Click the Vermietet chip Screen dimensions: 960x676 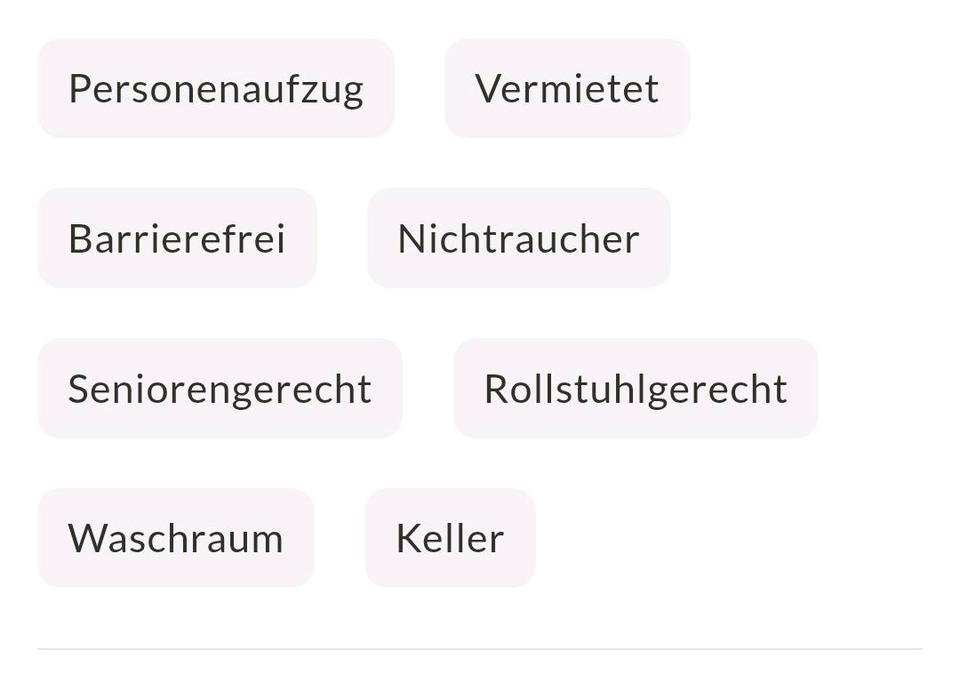coord(567,89)
